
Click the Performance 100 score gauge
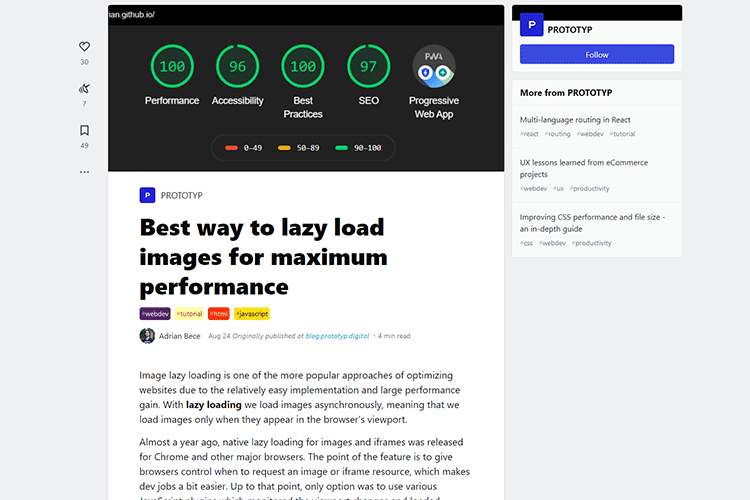click(172, 67)
